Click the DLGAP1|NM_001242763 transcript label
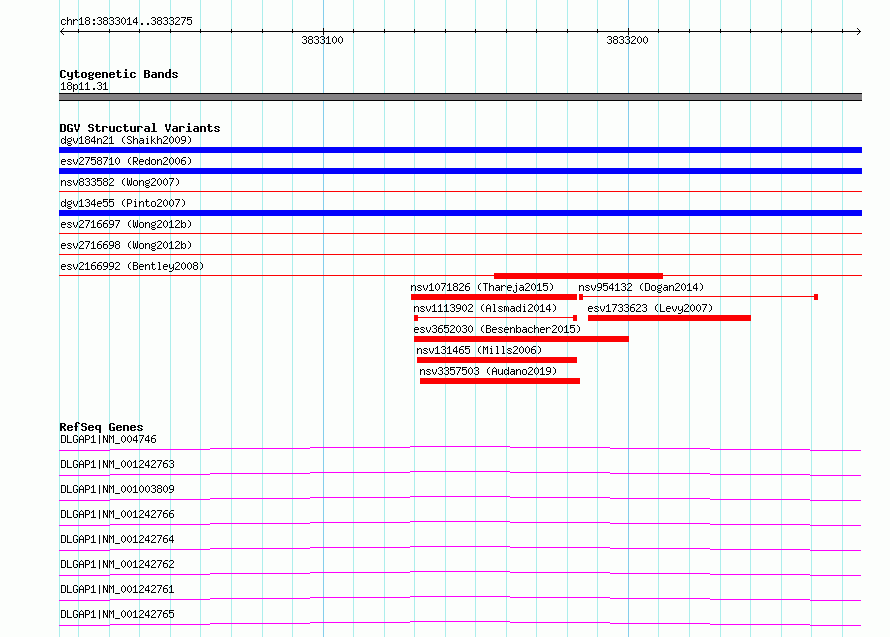Viewport: 890px width, 637px height. click(117, 464)
